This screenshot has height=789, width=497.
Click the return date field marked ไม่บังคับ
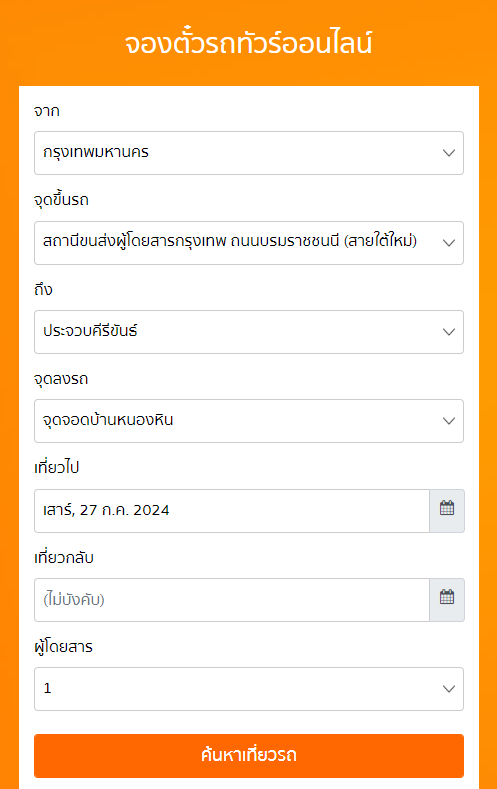point(232,599)
